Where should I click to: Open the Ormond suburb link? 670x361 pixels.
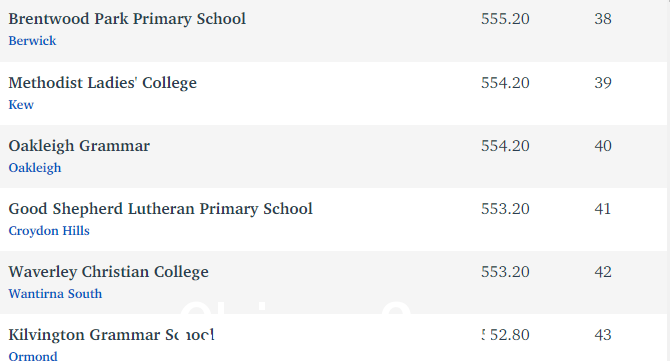pyautogui.click(x=33, y=356)
